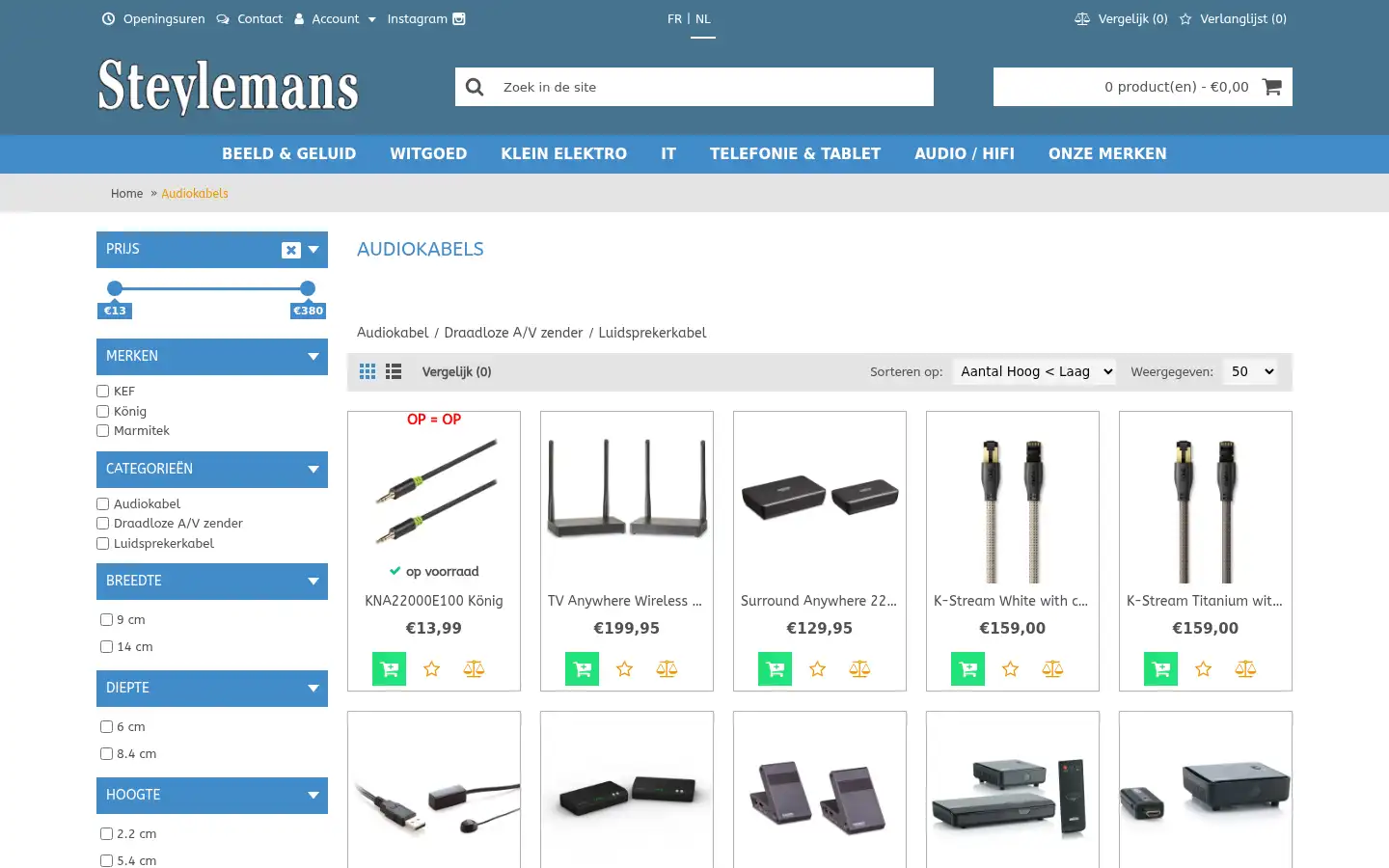Viewport: 1389px width, 868px height.
Task: Open the Witgoed menu
Action: tap(428, 153)
